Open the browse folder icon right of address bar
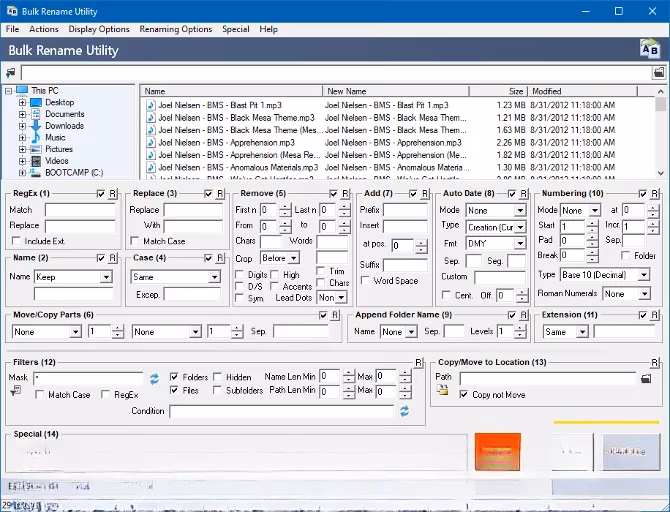 pyautogui.click(x=659, y=72)
